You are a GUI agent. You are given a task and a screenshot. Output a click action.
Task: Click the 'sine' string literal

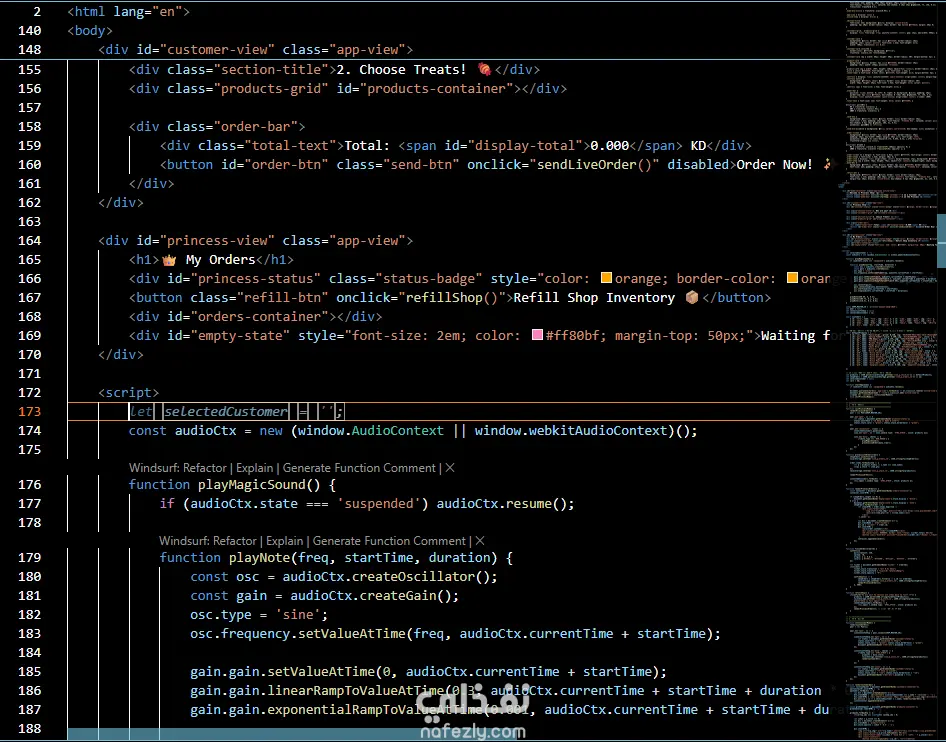pyautogui.click(x=298, y=614)
